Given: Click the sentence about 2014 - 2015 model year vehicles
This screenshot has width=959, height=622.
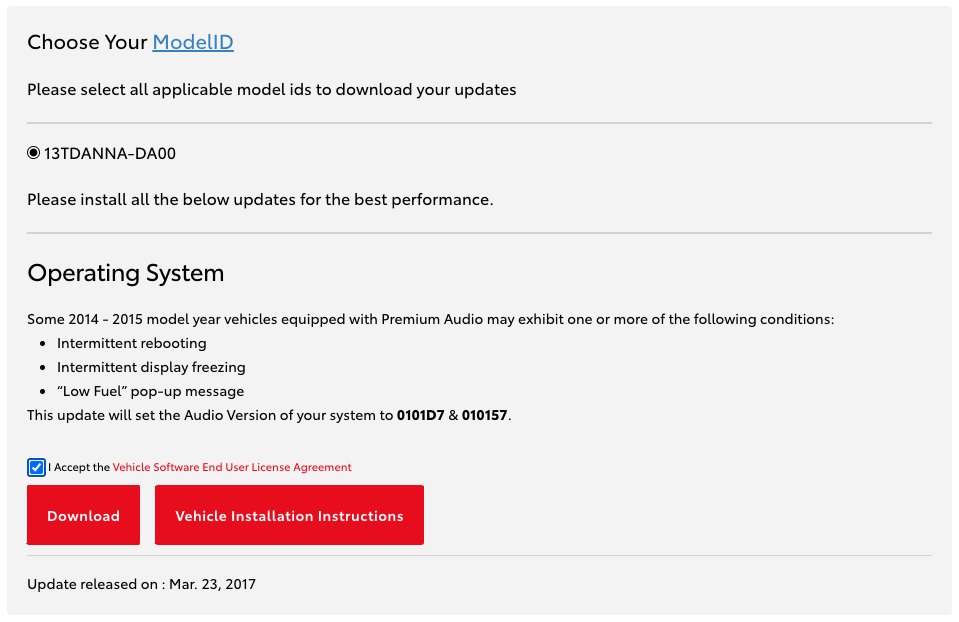Looking at the screenshot, I should coord(431,319).
